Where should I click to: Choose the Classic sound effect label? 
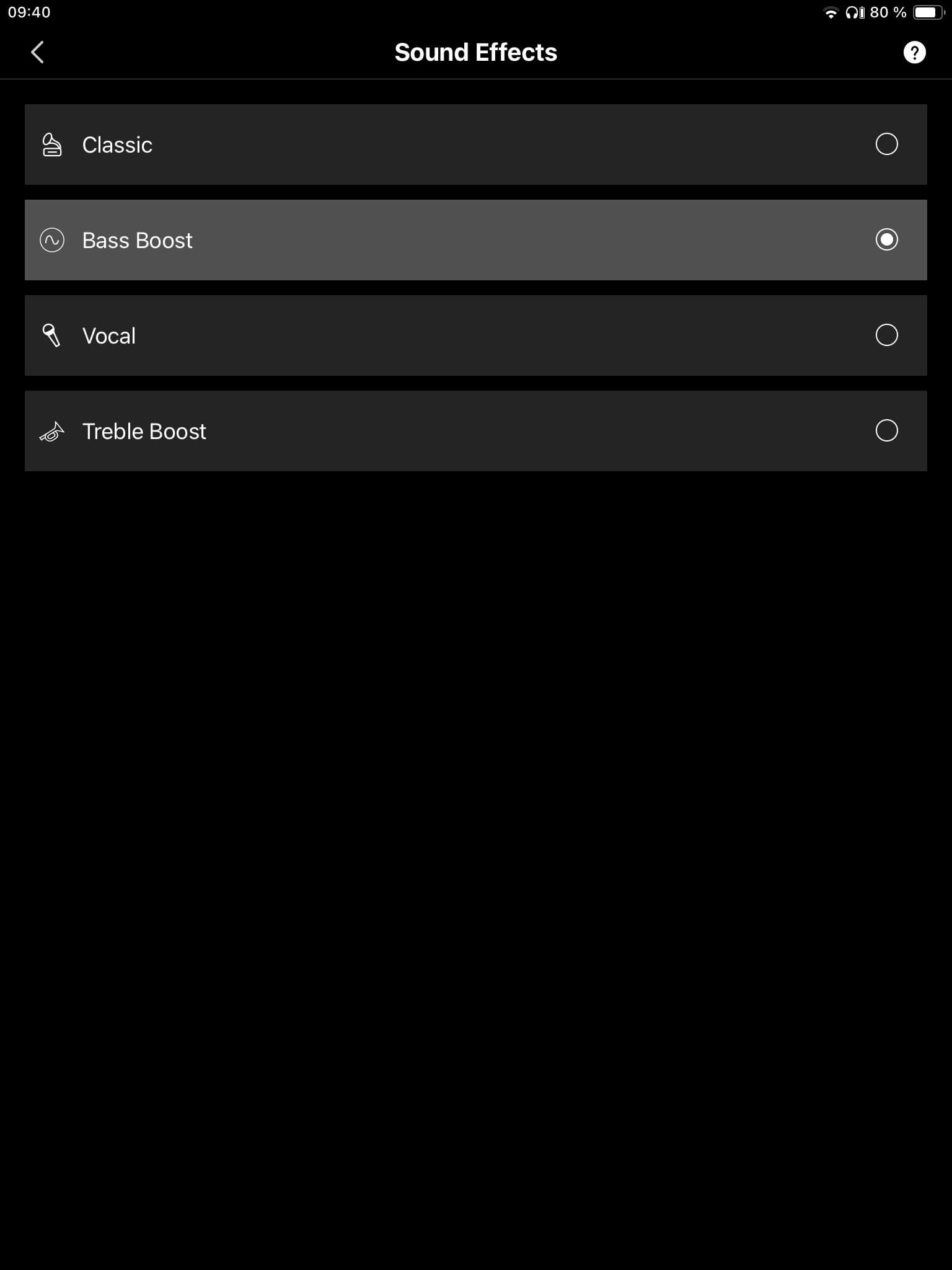(117, 145)
